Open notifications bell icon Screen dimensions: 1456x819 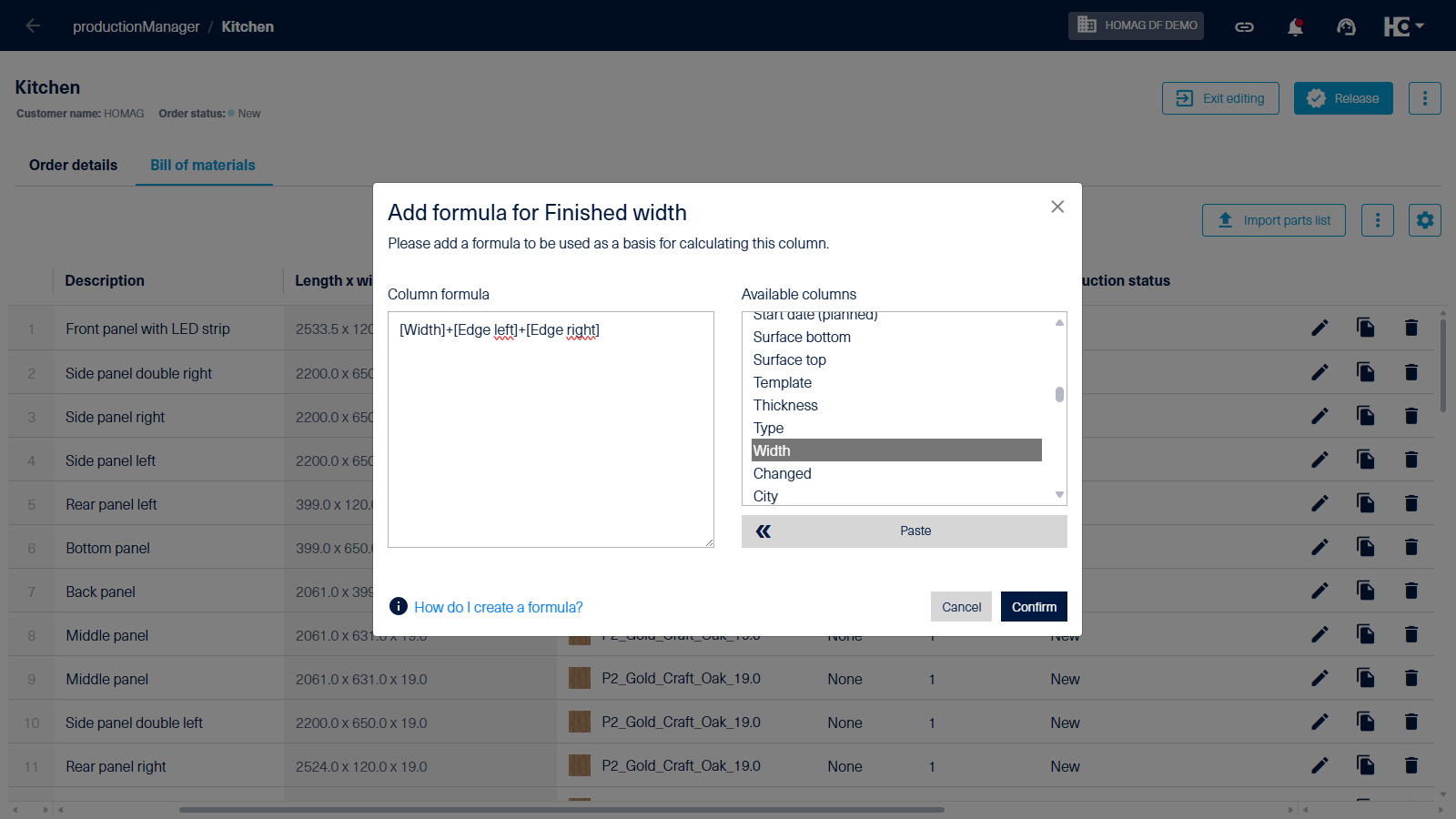point(1295,26)
